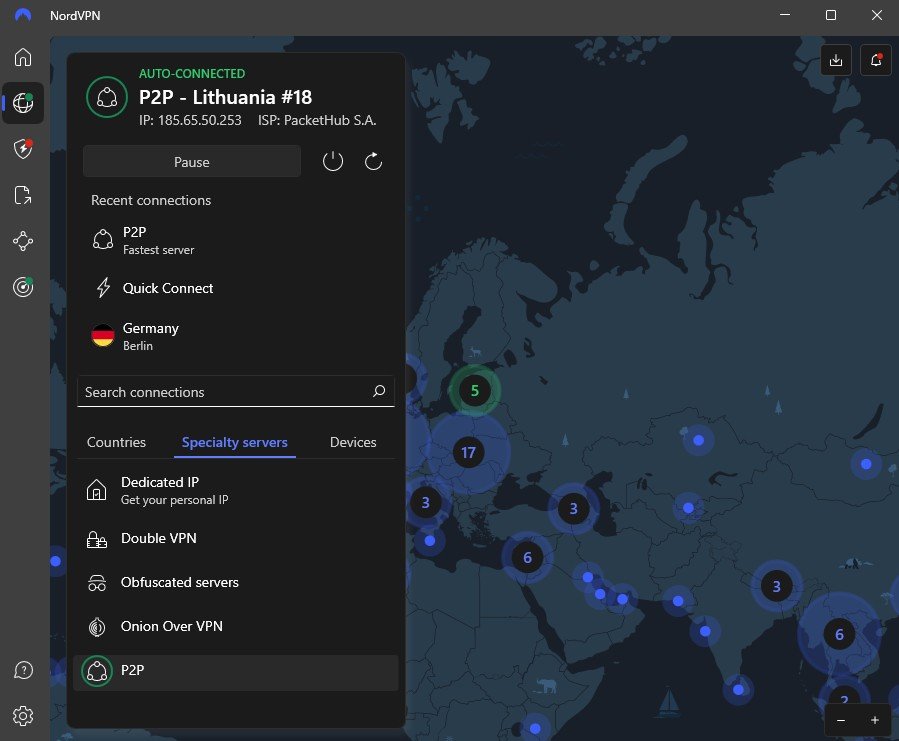
Task: Choose Quick Connect from recent connections
Action: (x=235, y=288)
